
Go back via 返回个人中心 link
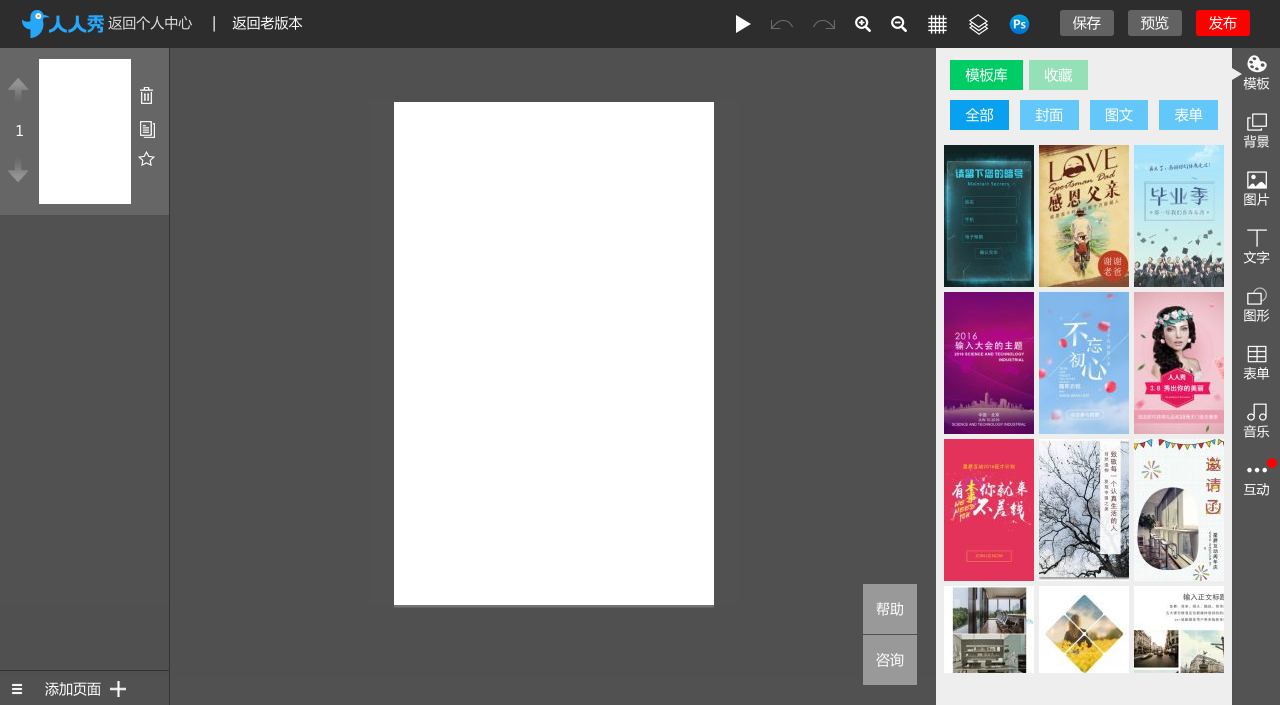(x=150, y=23)
